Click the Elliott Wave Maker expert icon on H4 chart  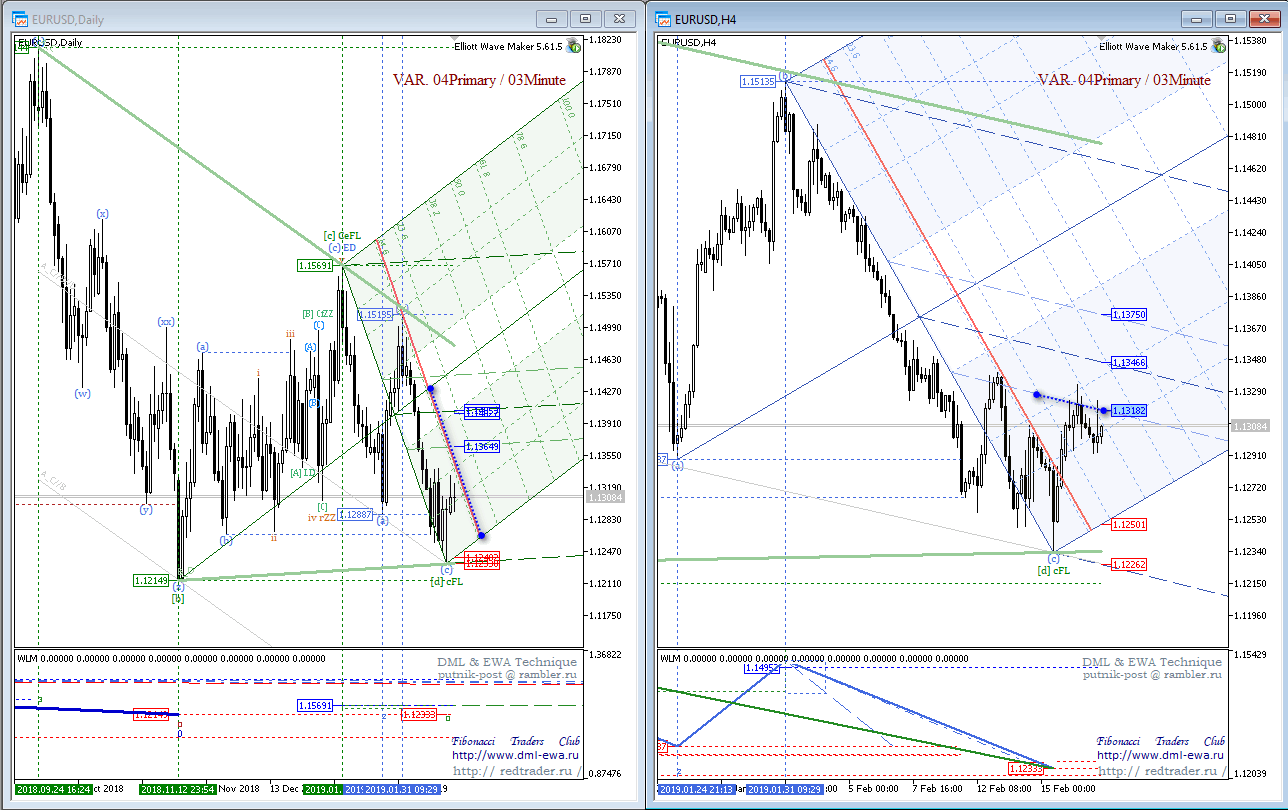(1219, 45)
